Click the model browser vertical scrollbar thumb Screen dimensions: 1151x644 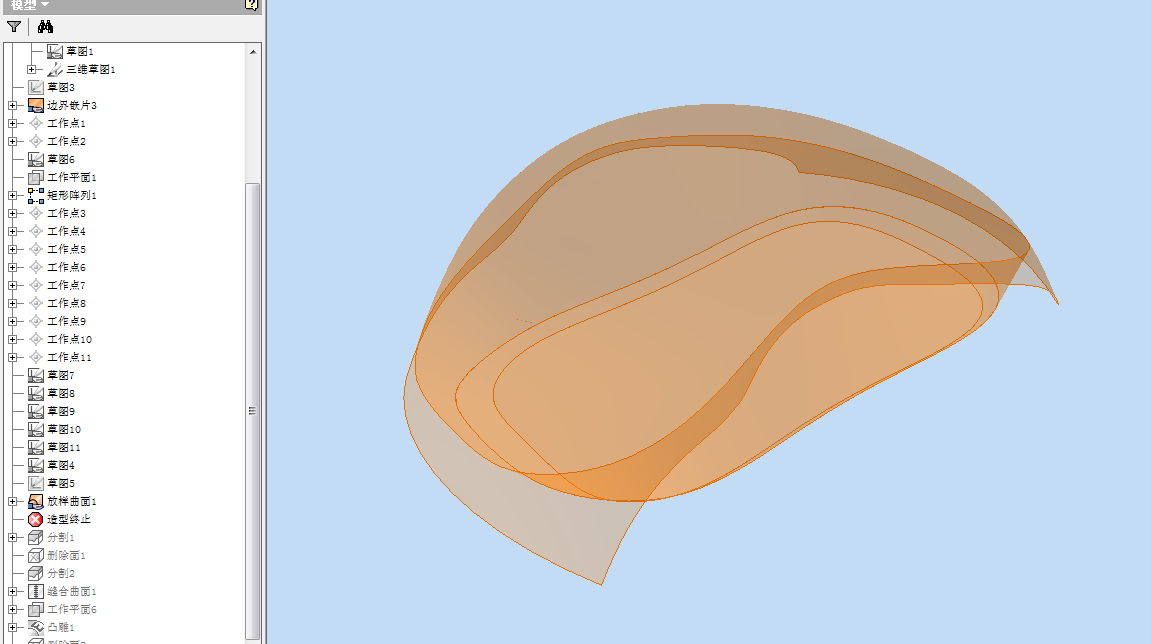pos(253,411)
